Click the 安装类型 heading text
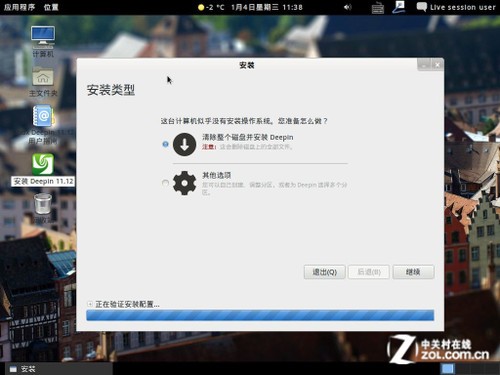 111,90
